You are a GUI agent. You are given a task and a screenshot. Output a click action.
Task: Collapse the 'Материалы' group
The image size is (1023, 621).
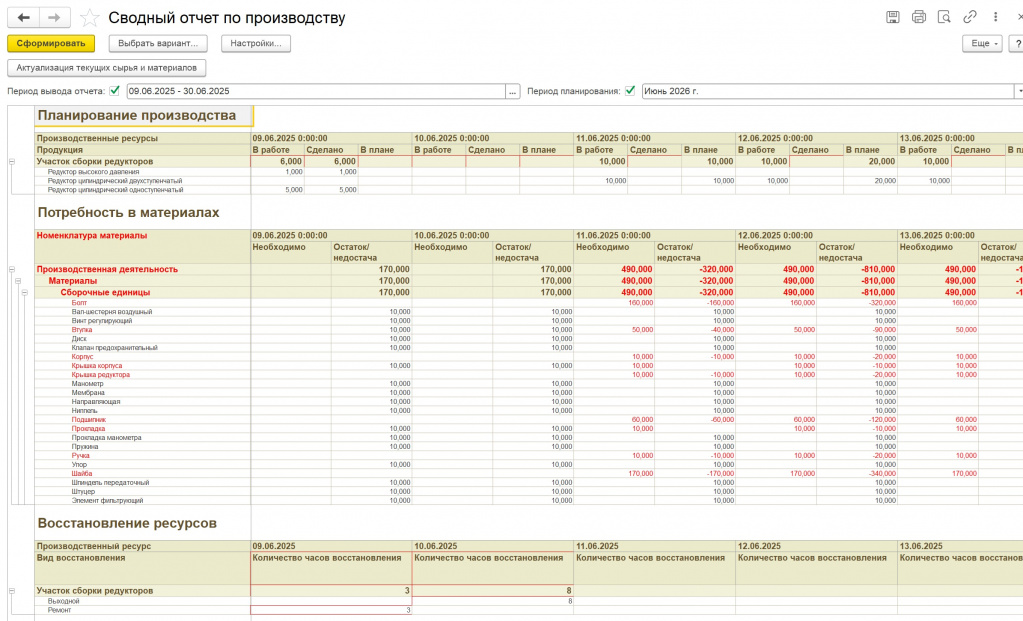pos(18,280)
